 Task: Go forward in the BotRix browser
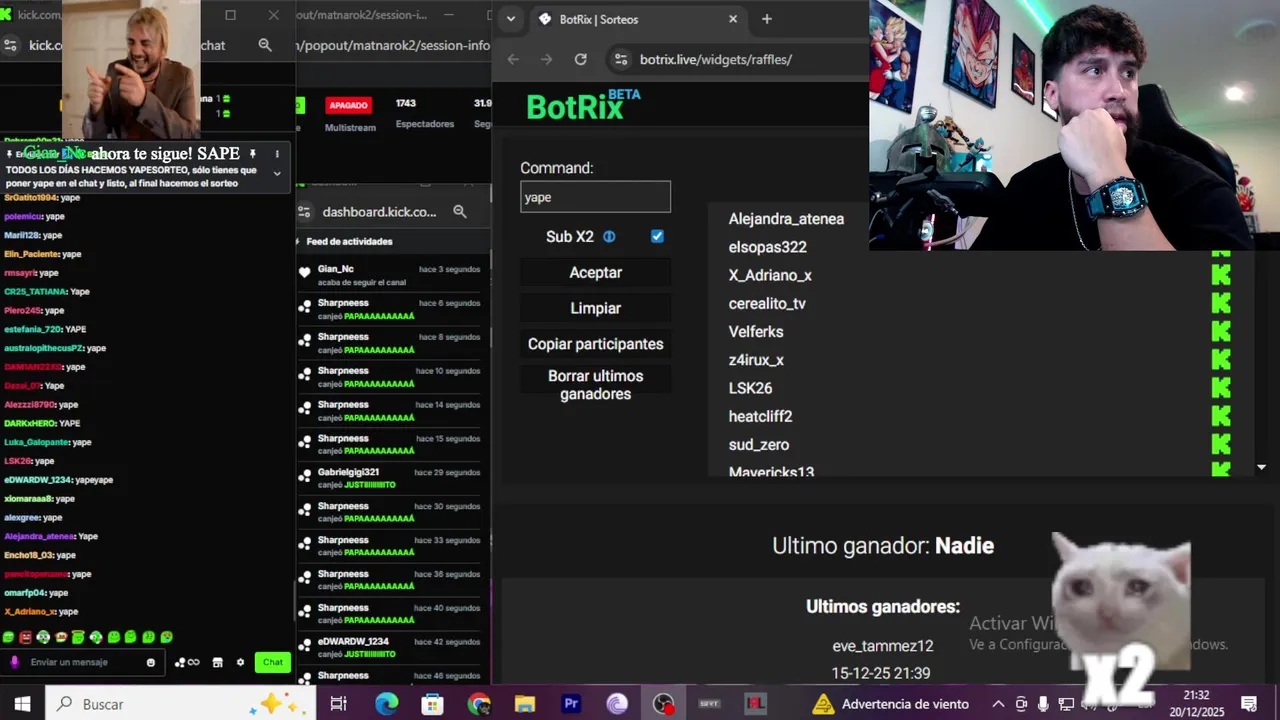tap(546, 59)
